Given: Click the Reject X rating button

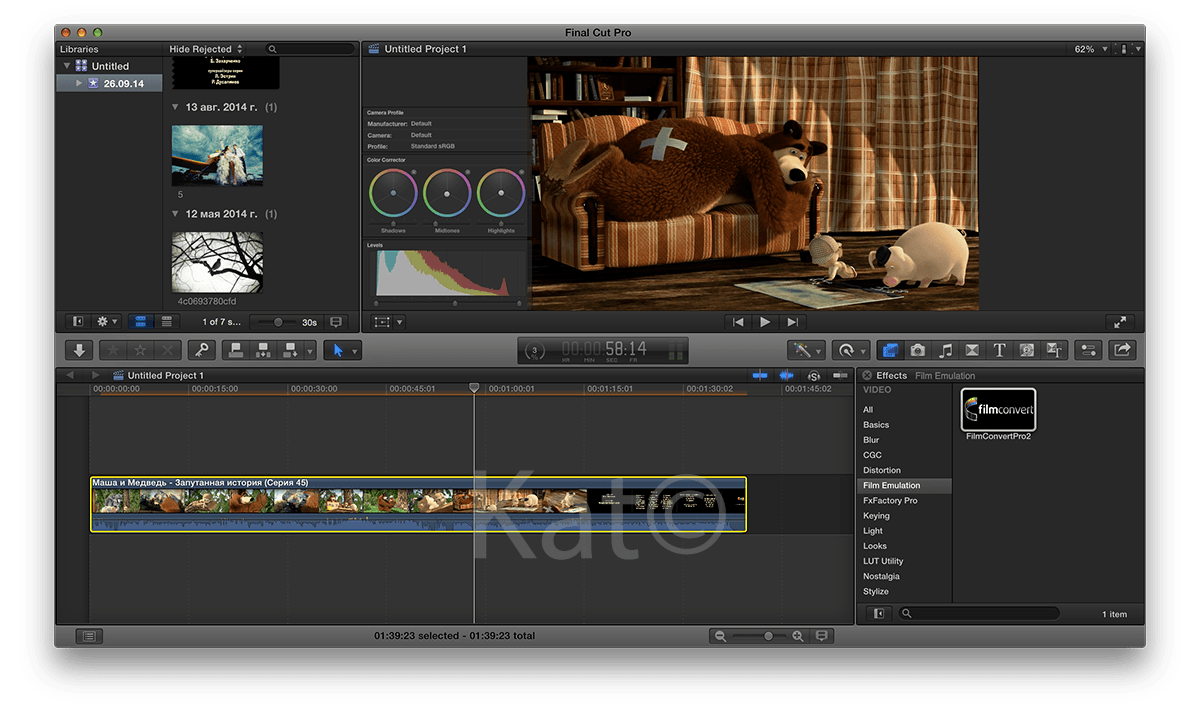Looking at the screenshot, I should pos(168,350).
